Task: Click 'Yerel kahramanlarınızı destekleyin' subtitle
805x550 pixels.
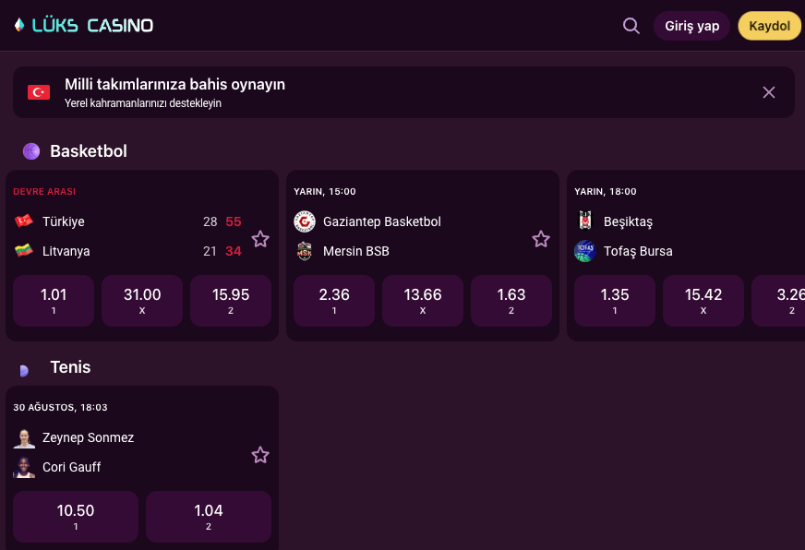Action: [143, 103]
